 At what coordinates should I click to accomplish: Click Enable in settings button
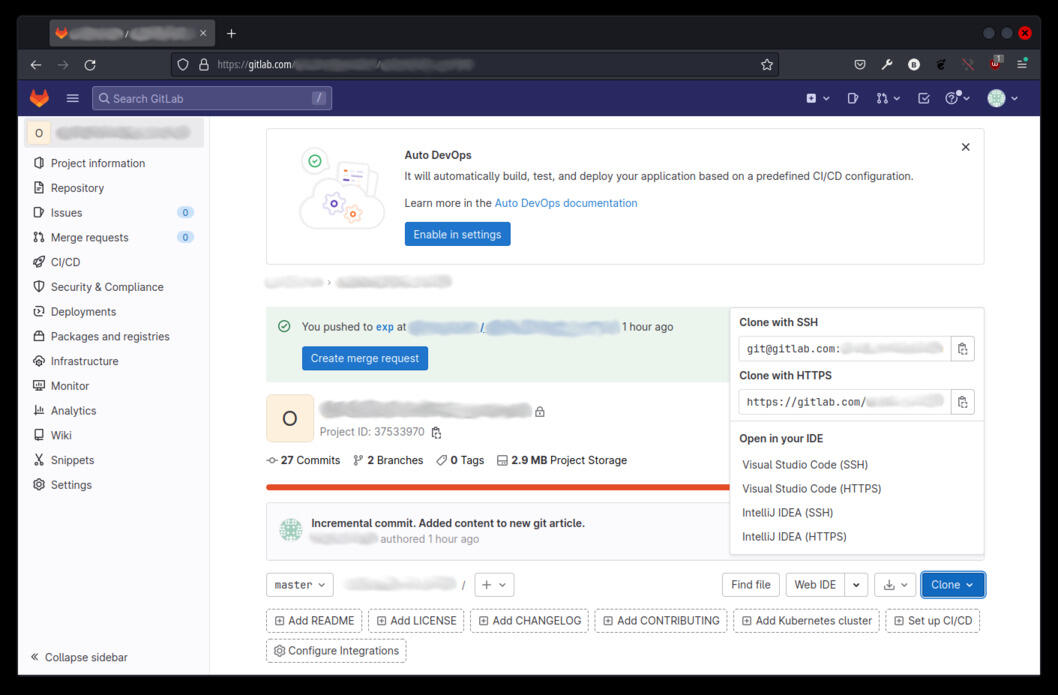click(x=457, y=234)
